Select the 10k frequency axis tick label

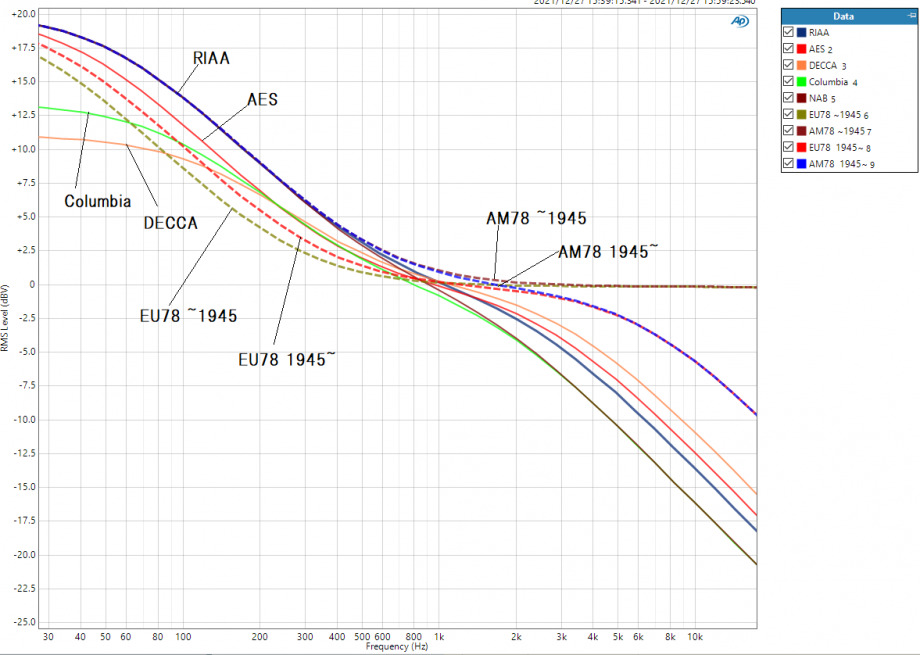tap(695, 637)
